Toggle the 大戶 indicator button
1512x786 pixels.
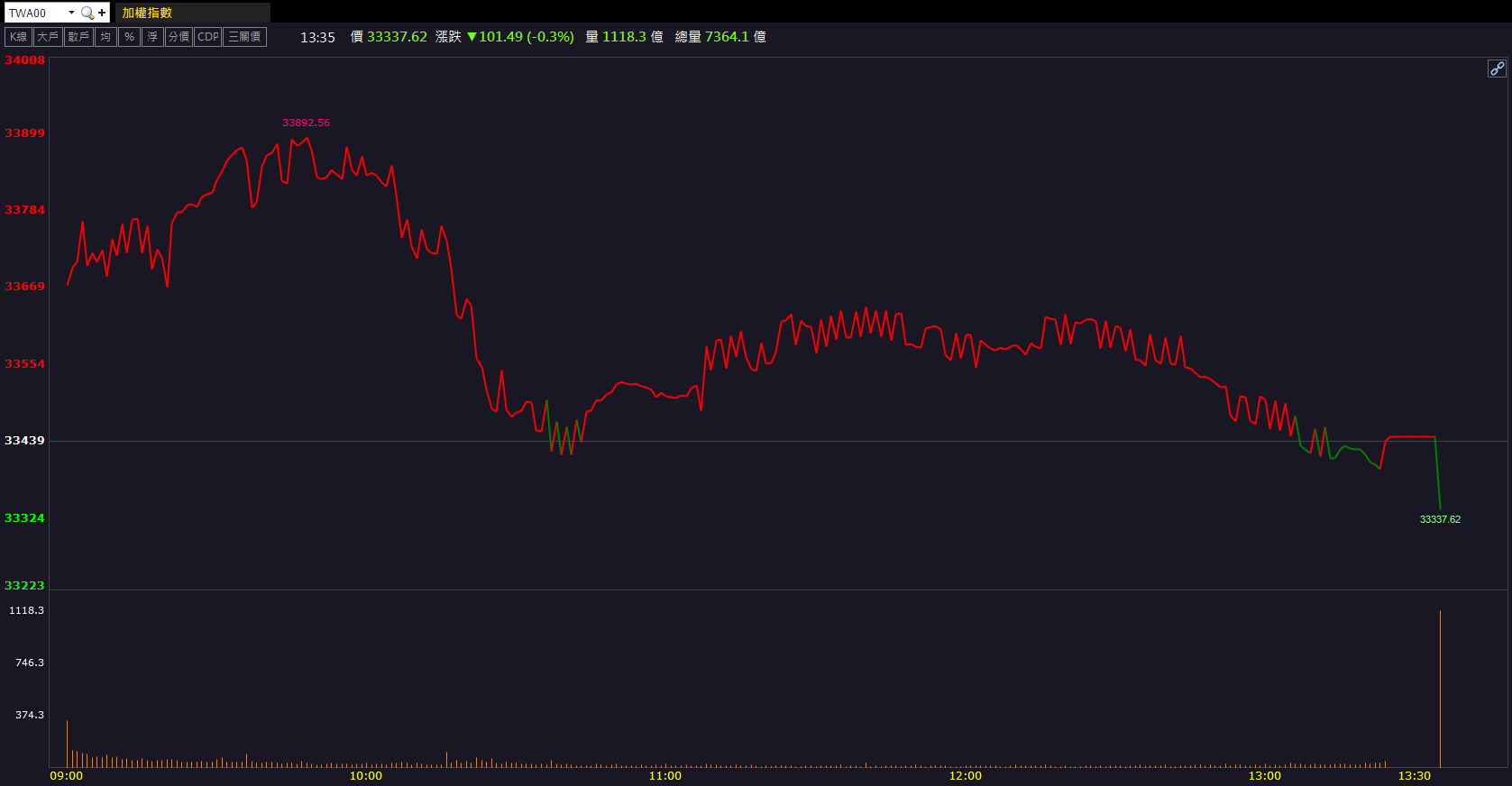point(47,37)
